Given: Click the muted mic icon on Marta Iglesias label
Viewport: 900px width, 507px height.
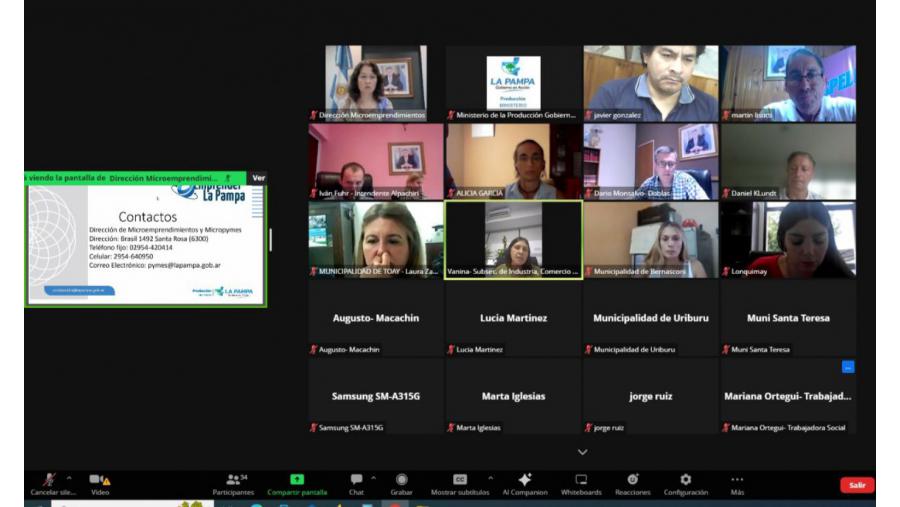Looking at the screenshot, I should coord(451,427).
